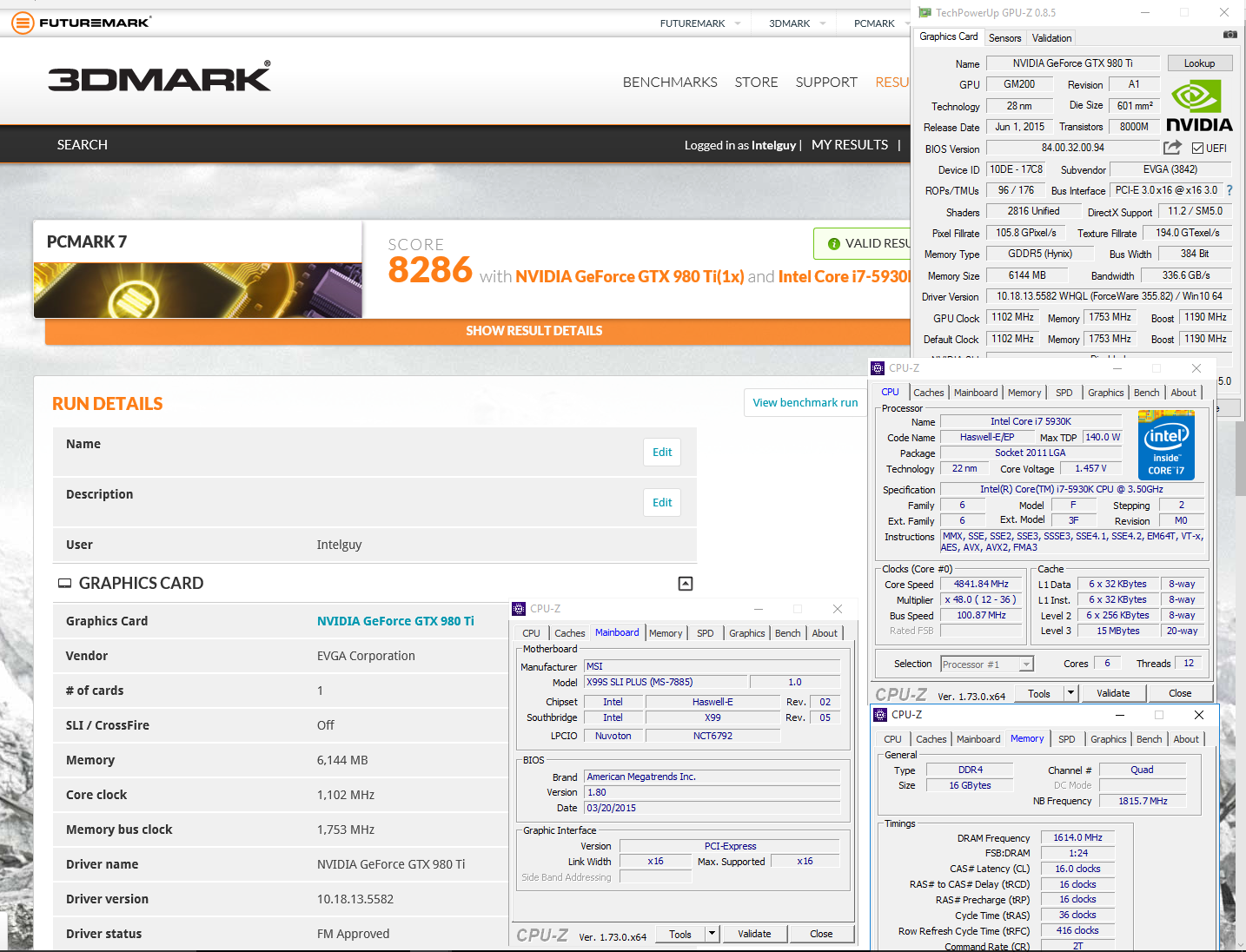Screen dimensions: 1246x952
Task: Click the 3DMARK logo
Action: click(160, 76)
